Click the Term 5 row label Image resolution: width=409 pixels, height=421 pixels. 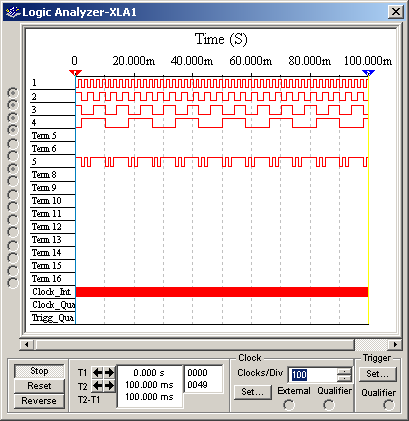[44, 136]
